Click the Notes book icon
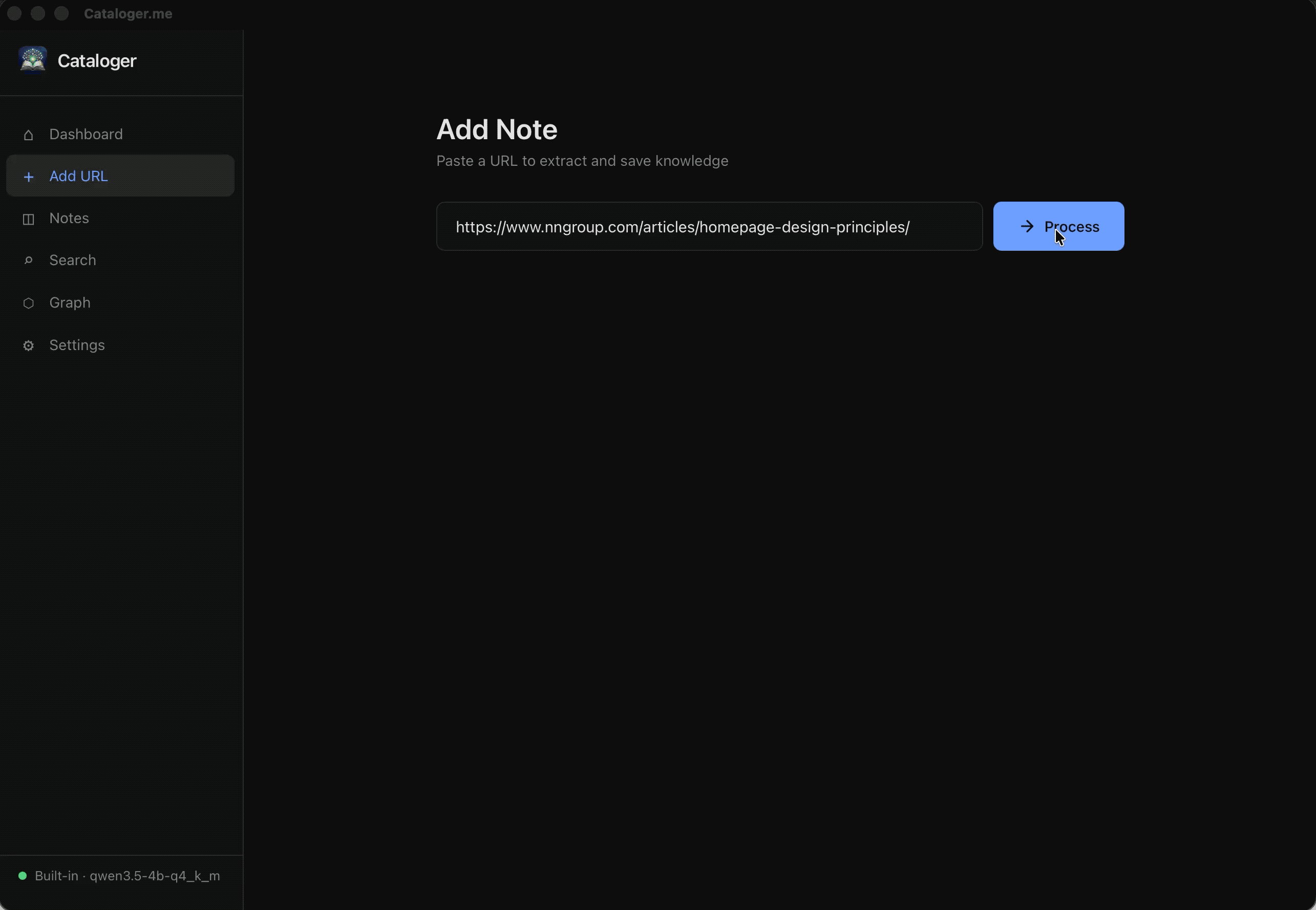 tap(29, 219)
